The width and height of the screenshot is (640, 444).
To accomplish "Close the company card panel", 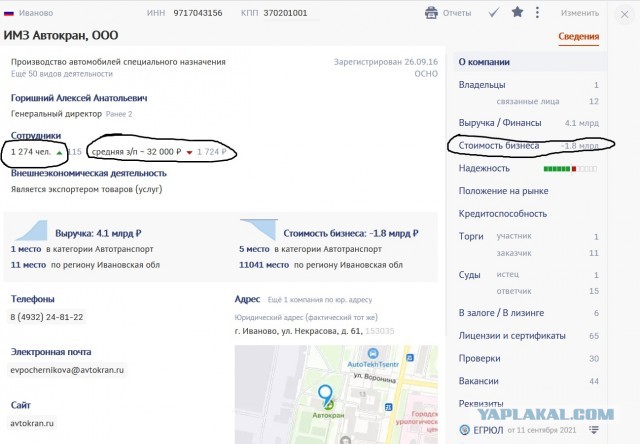I will click(x=624, y=15).
